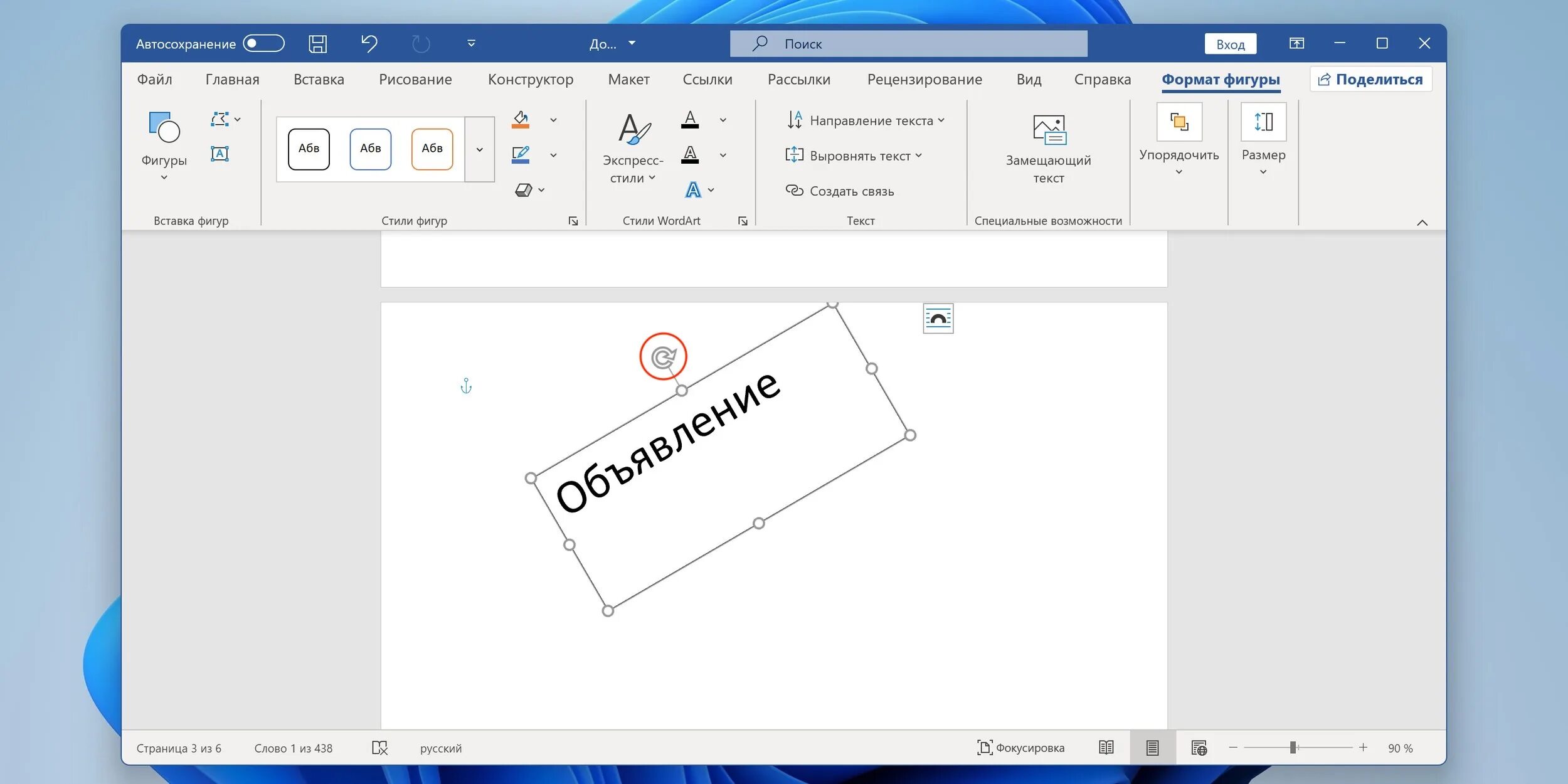1568x784 pixels.
Task: Click the Объявление text in the box
Action: coord(668,442)
